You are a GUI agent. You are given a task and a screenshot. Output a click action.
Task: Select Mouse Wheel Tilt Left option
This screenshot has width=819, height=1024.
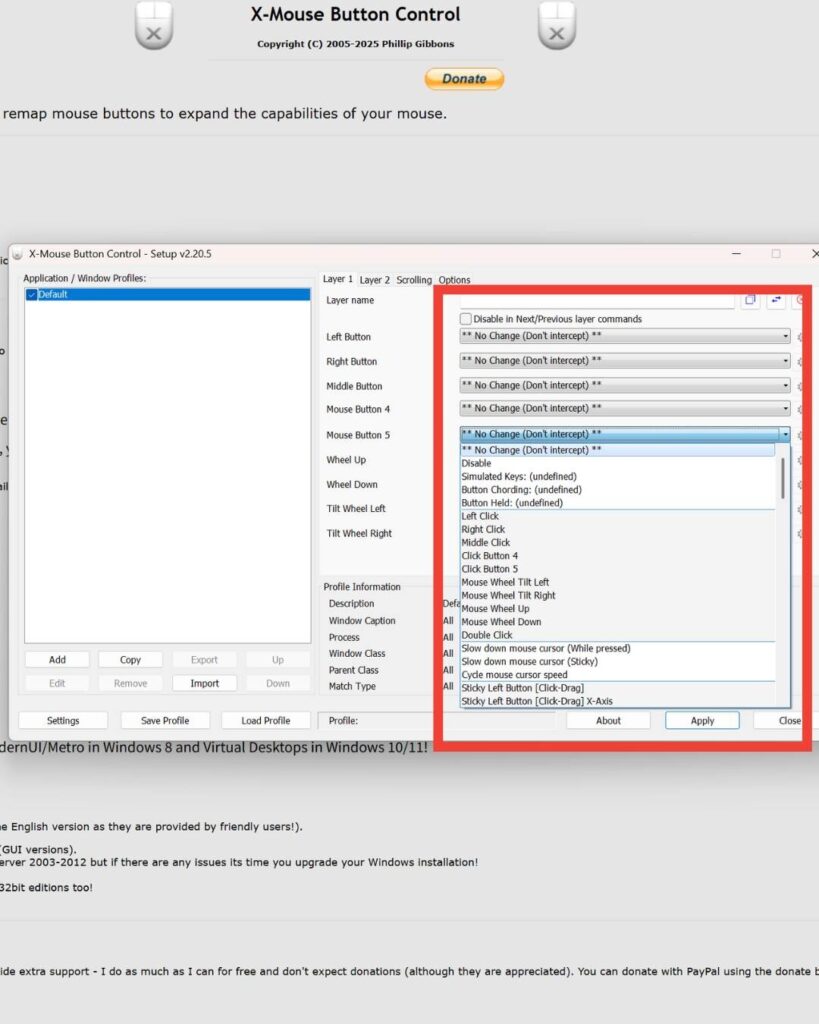pos(617,582)
